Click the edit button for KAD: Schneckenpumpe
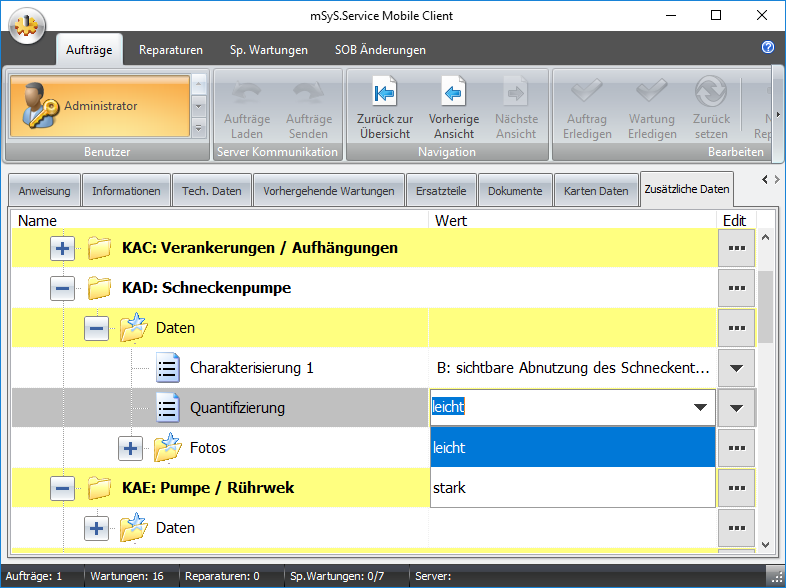The height and width of the screenshot is (588, 786). (736, 288)
